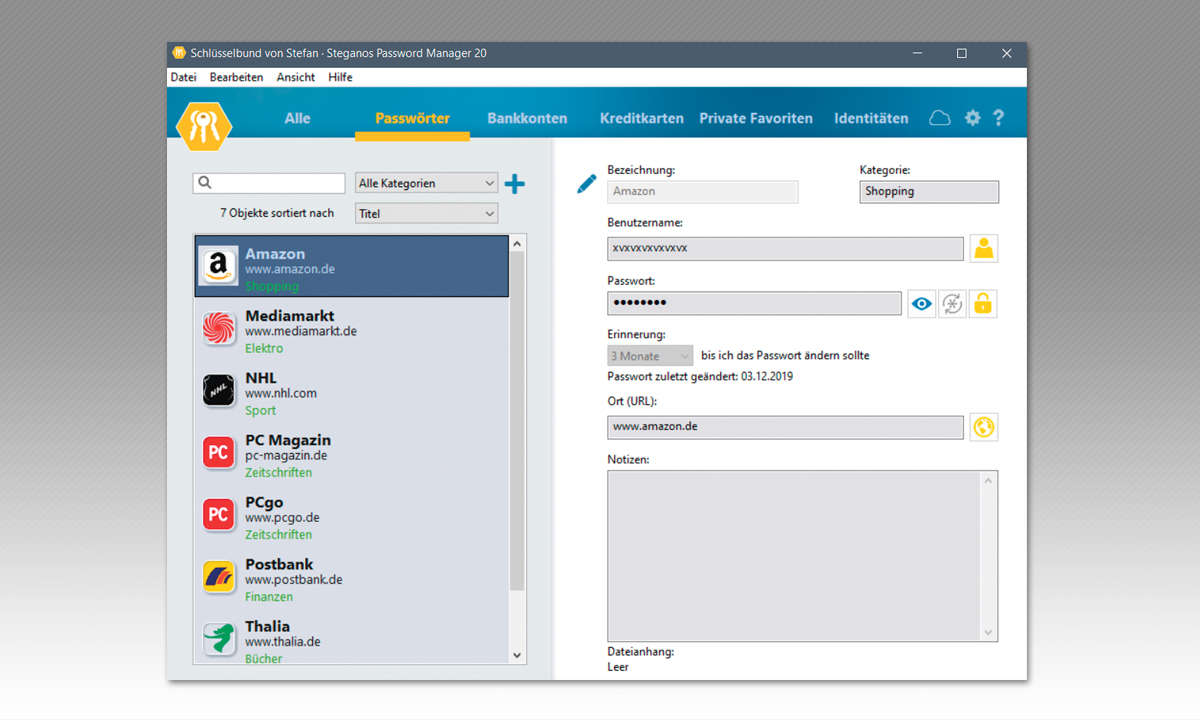Click the user icon beside Benutzername

(984, 249)
